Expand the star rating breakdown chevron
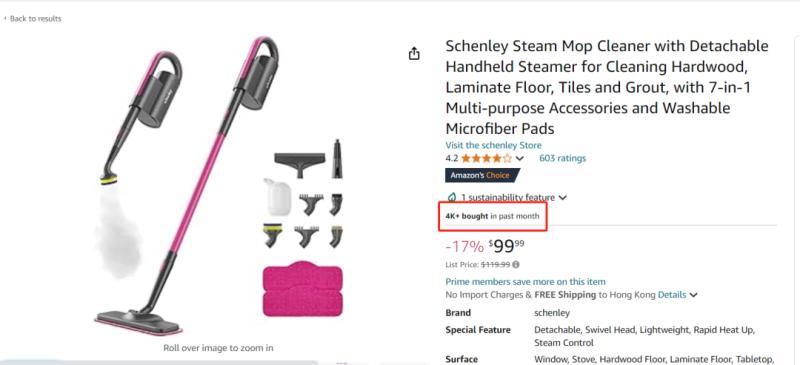 [x=519, y=158]
